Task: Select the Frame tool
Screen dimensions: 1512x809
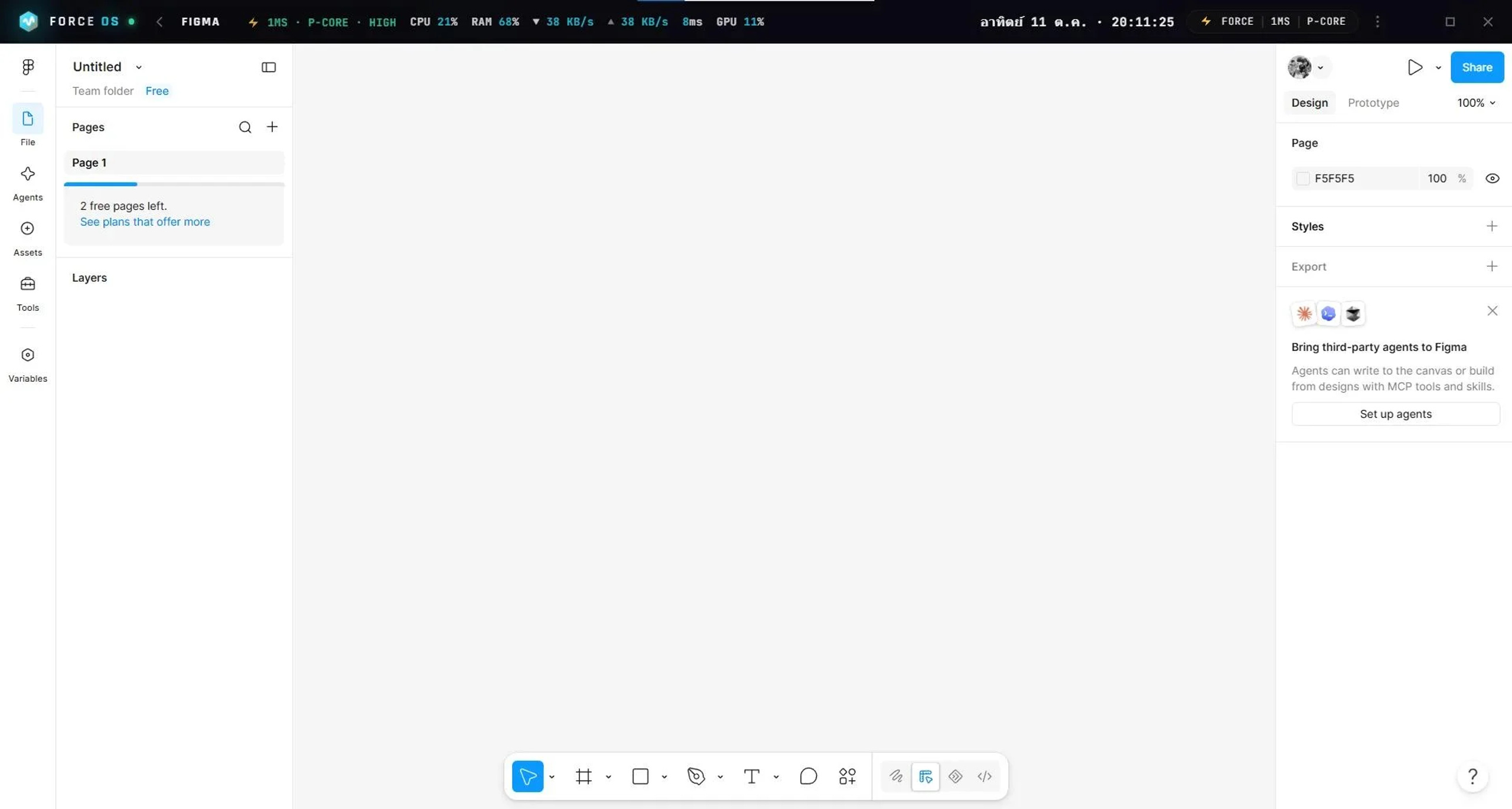Action: pyautogui.click(x=584, y=776)
